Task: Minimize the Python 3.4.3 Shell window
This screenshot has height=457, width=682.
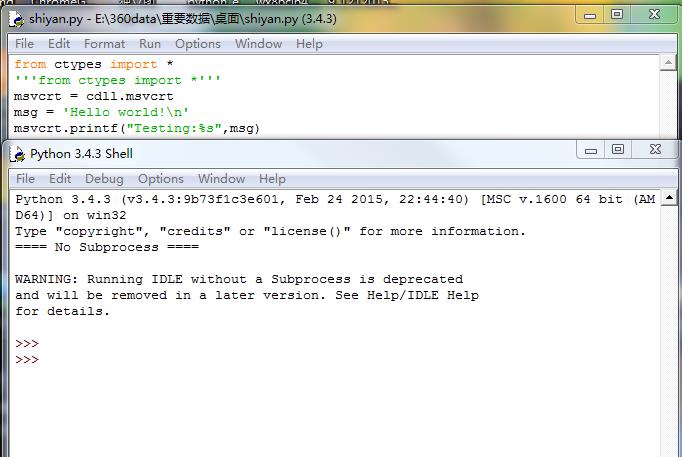Action: [591, 149]
